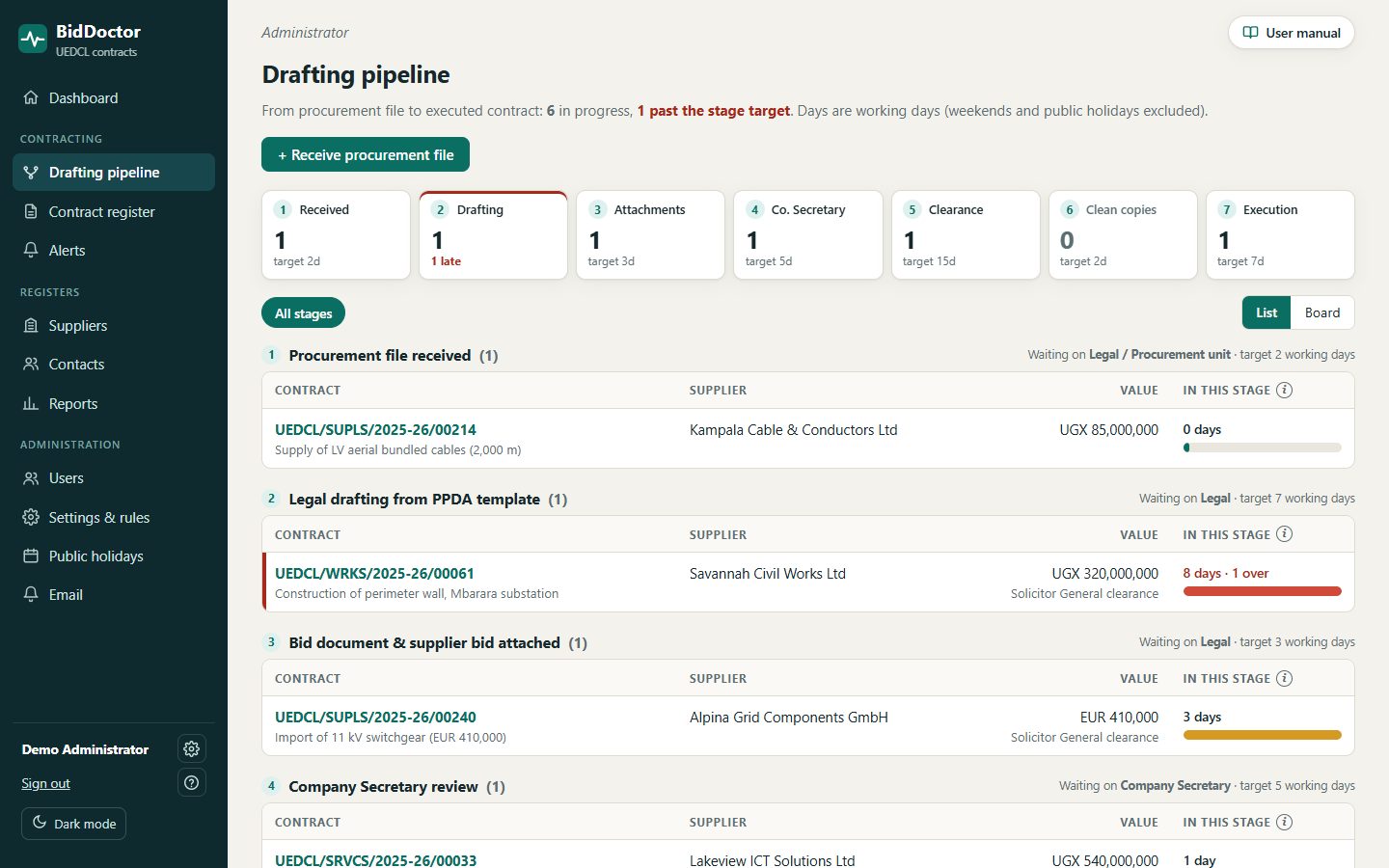Click the Email bell icon
Viewport: 1389px width, 868px height.
tap(31, 594)
